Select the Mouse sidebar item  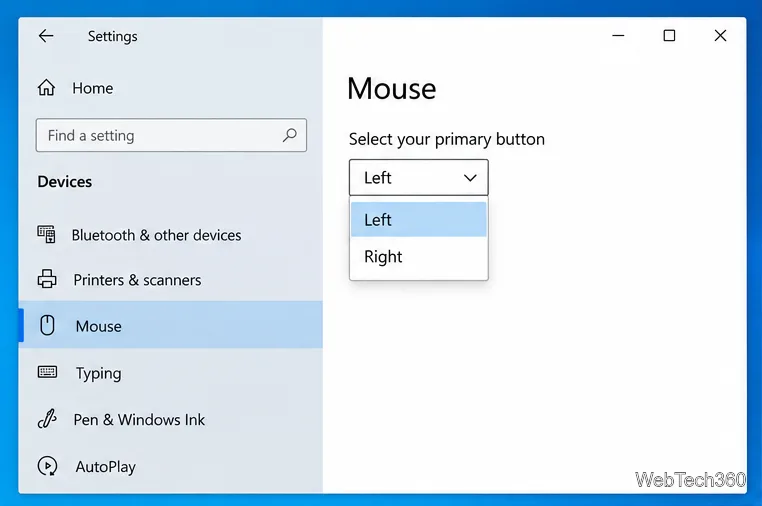click(x=171, y=325)
